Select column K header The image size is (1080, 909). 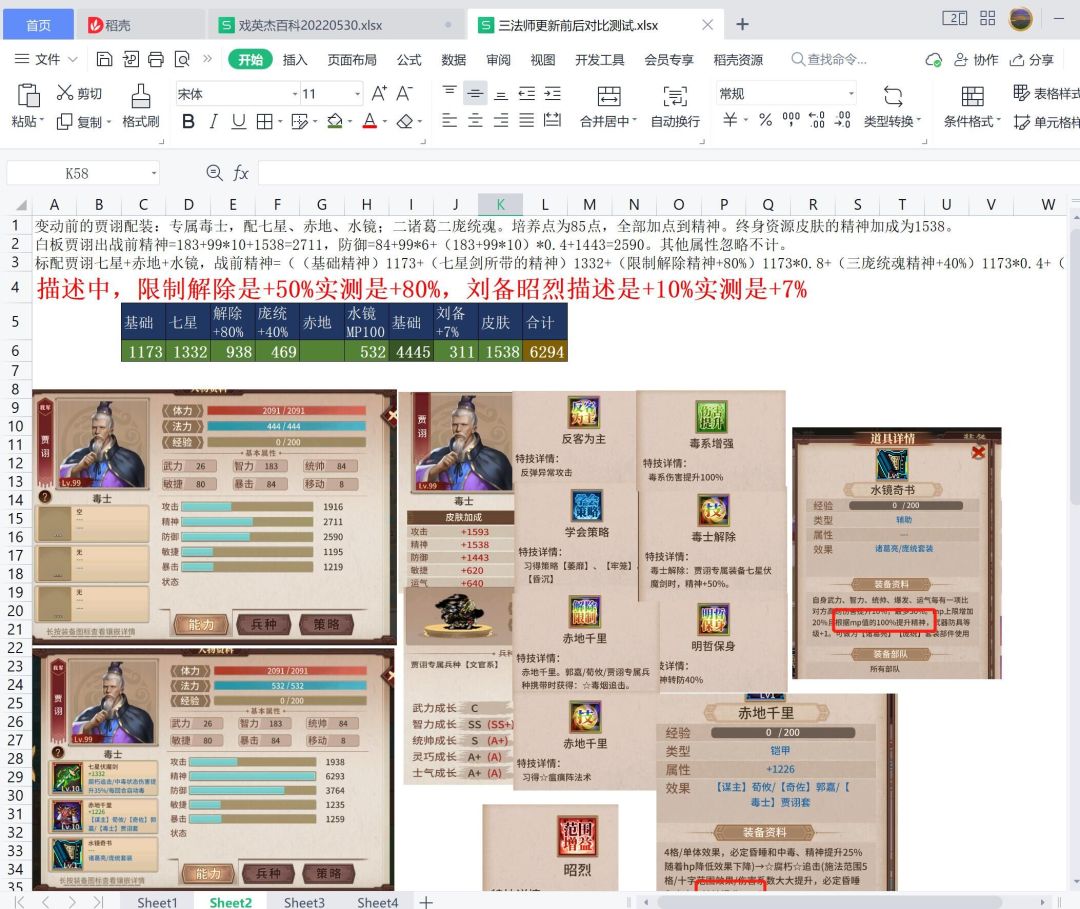[501, 204]
